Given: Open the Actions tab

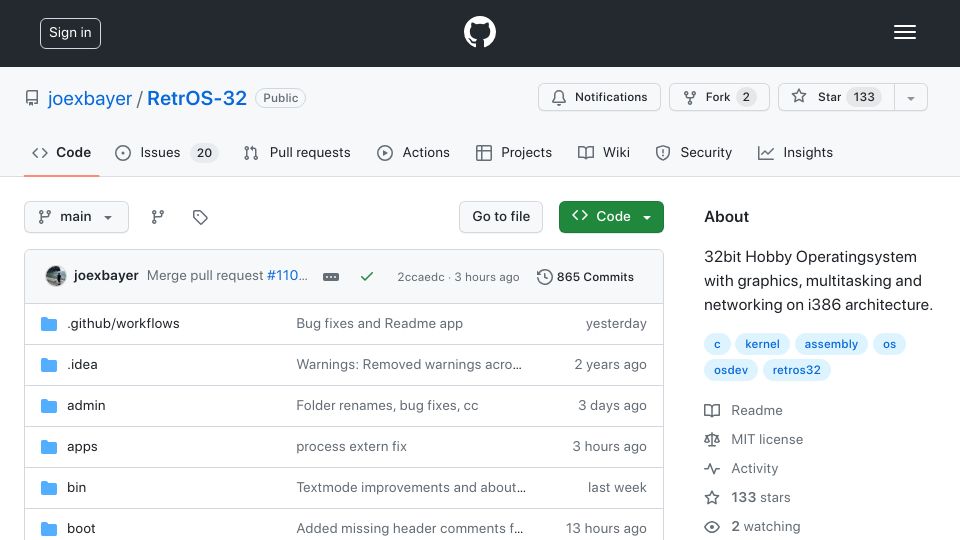Looking at the screenshot, I should (413, 152).
